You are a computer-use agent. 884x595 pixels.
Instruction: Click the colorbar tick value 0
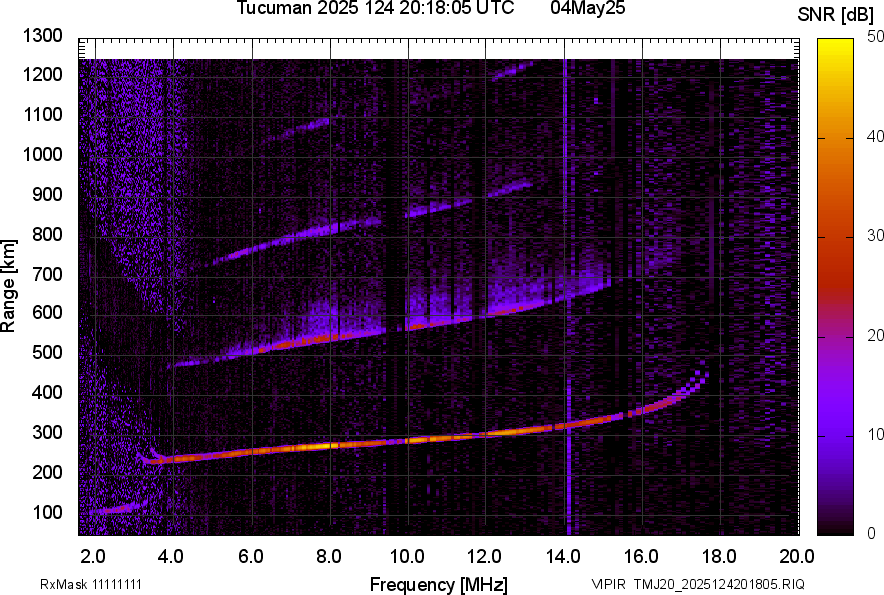click(x=872, y=533)
